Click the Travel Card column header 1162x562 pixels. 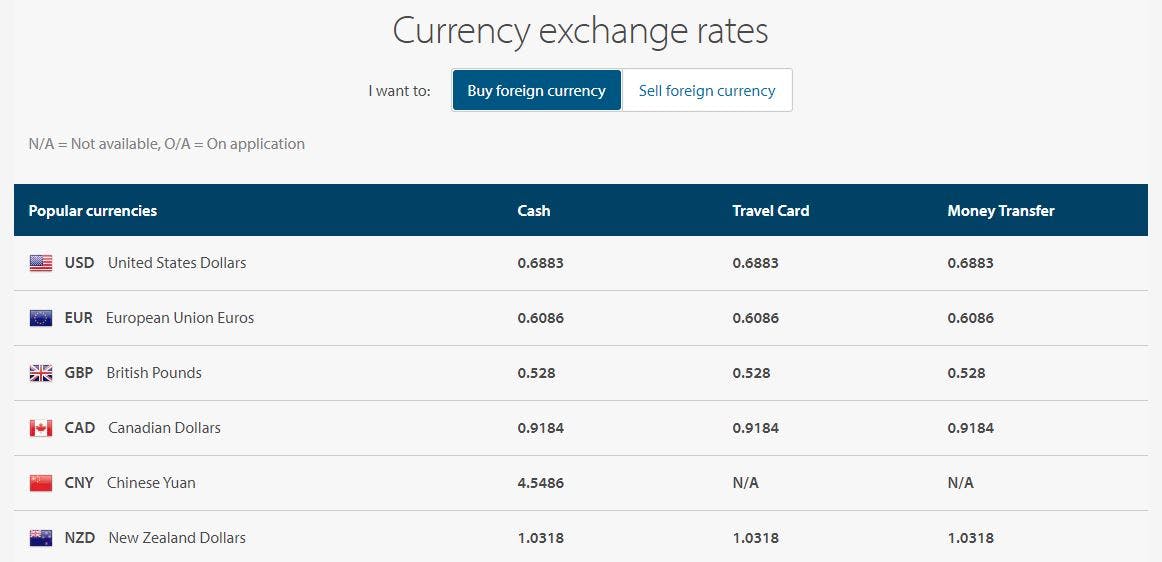click(x=771, y=211)
